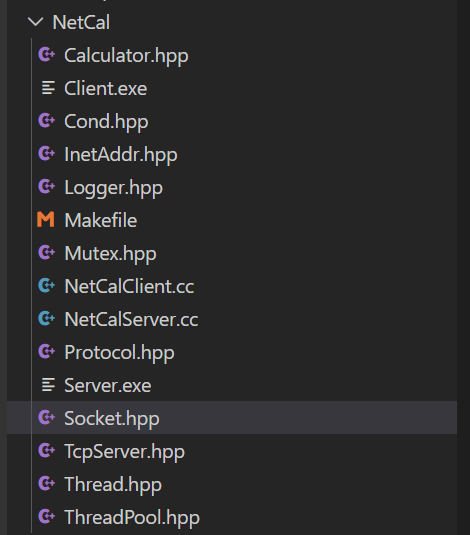Open the Makefile entry
470x535 pixels.
[101, 220]
